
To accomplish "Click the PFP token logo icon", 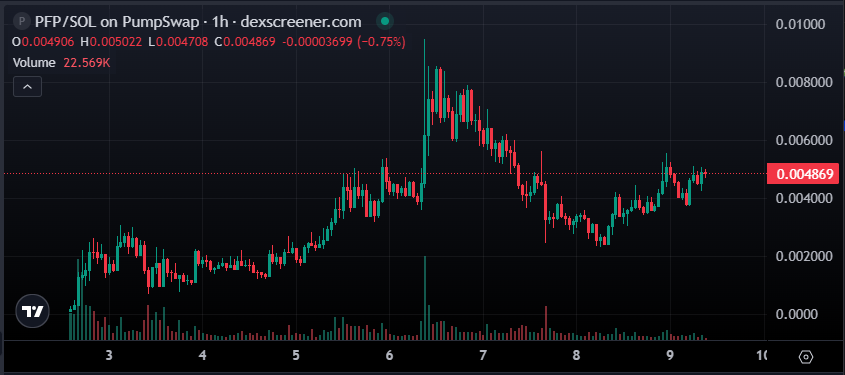I will click(22, 22).
